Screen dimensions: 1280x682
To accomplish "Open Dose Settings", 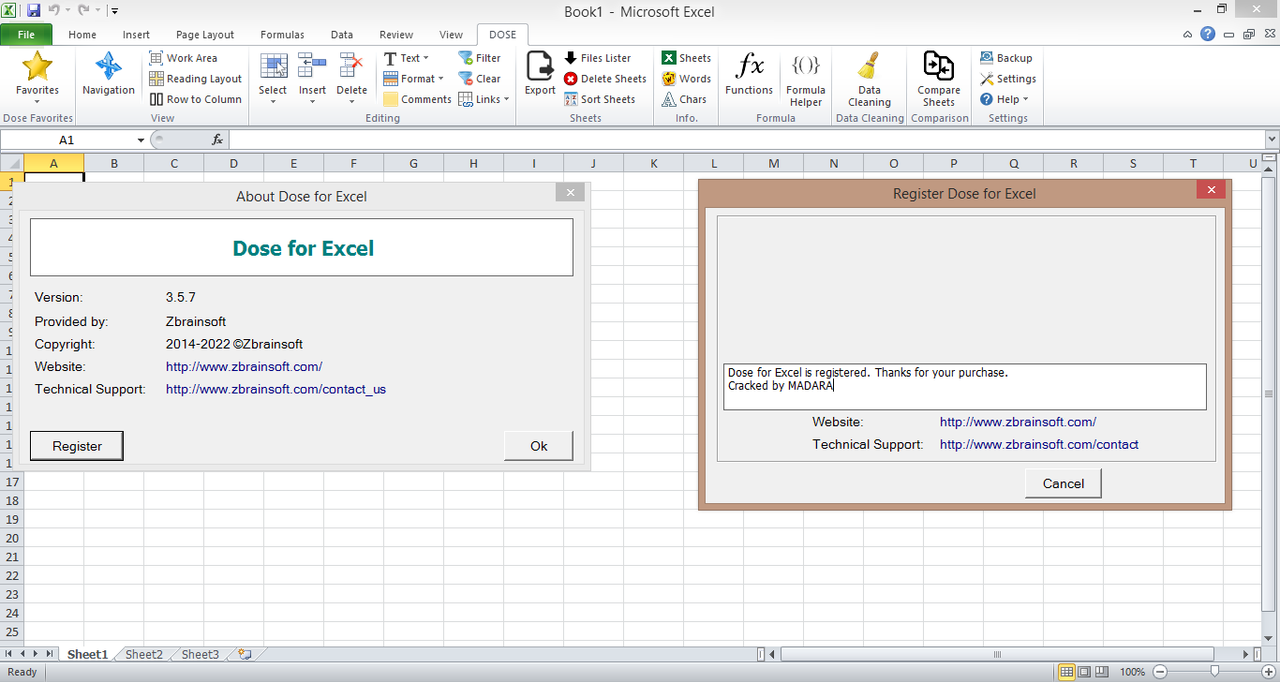I will [1008, 79].
